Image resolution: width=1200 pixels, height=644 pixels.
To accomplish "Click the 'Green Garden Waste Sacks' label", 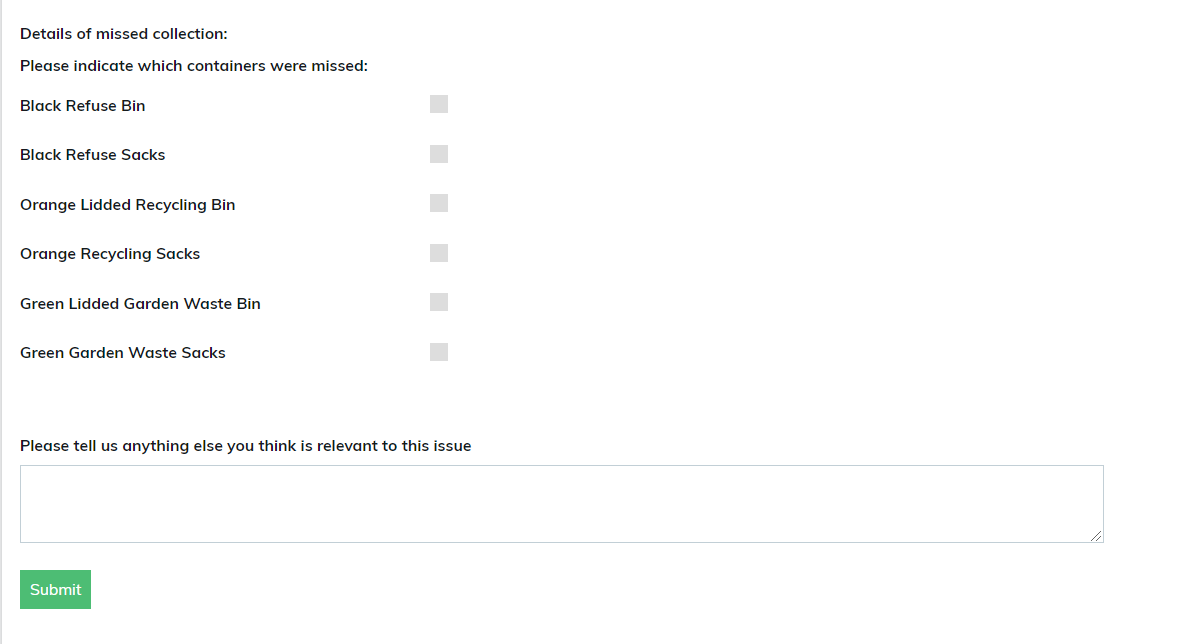I will coord(123,353).
